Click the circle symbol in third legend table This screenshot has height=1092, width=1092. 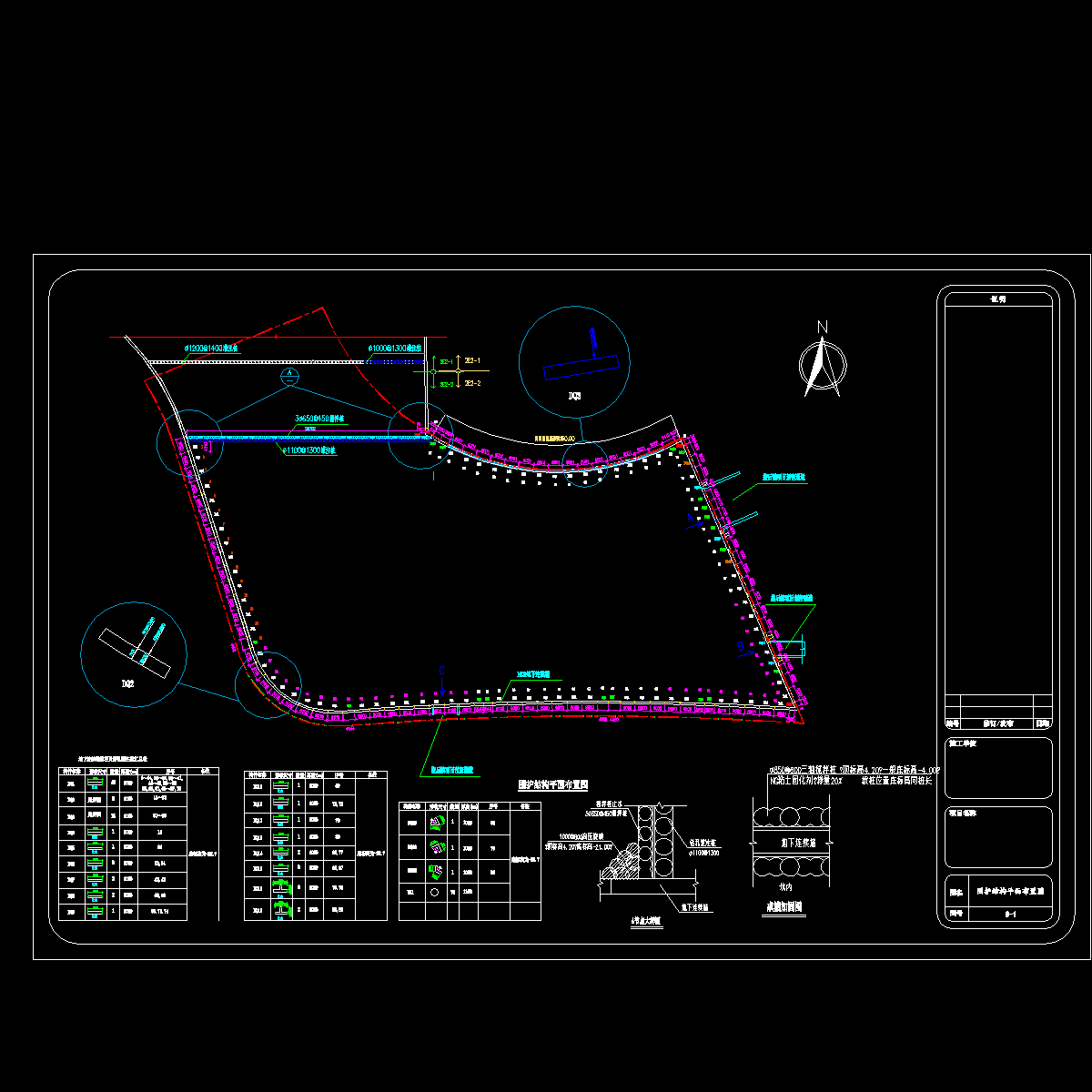(435, 893)
